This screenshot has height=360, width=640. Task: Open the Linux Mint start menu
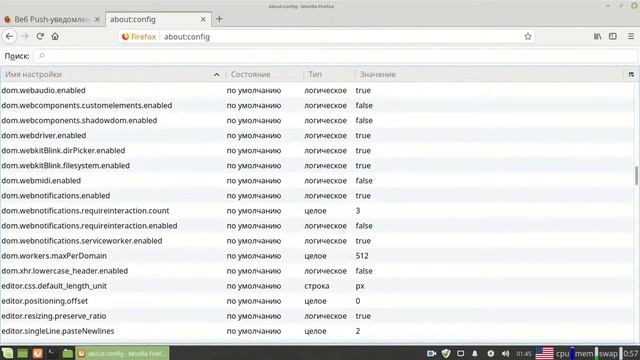(x=7, y=353)
